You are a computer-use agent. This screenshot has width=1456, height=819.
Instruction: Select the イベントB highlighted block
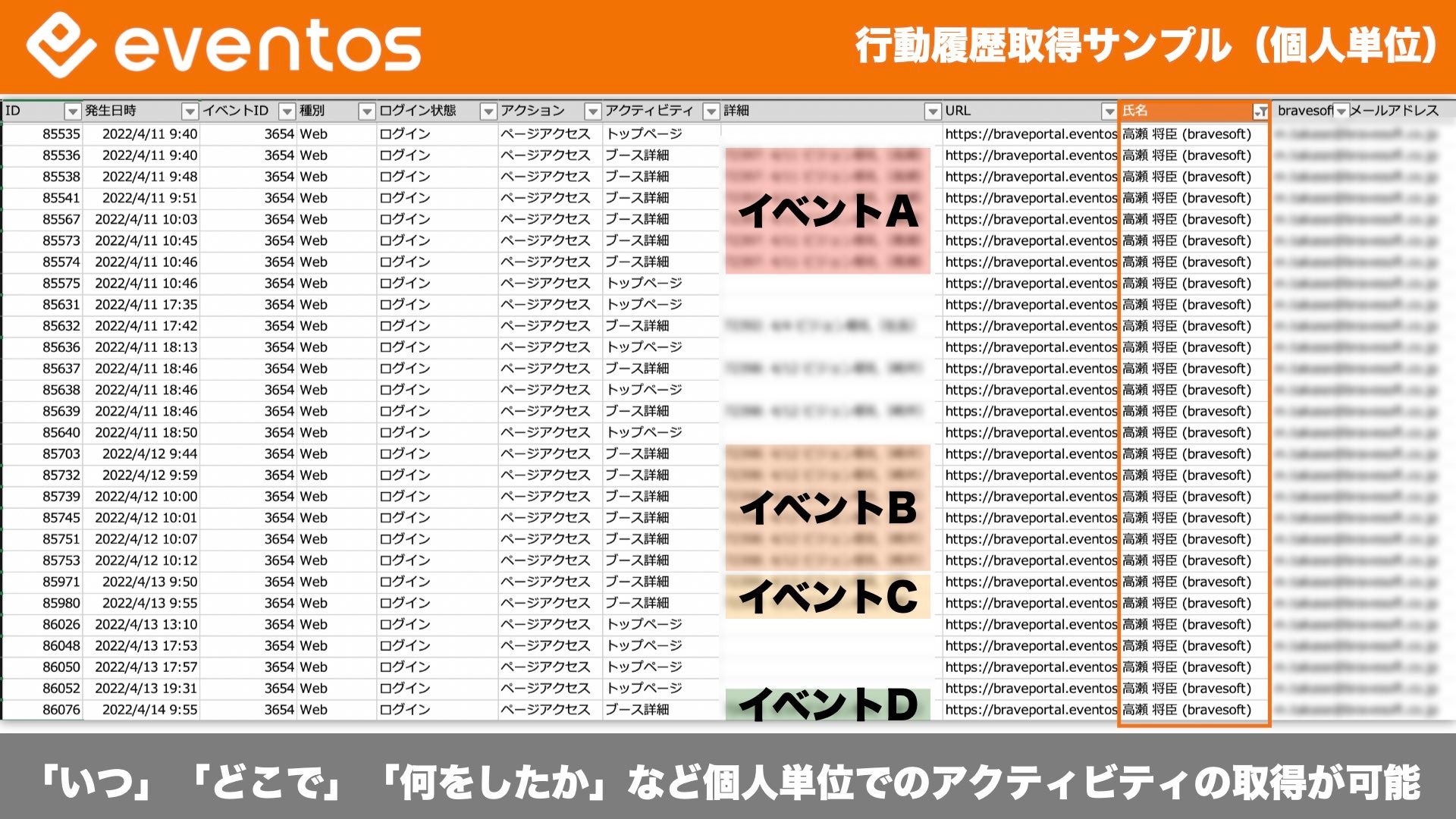click(x=827, y=507)
